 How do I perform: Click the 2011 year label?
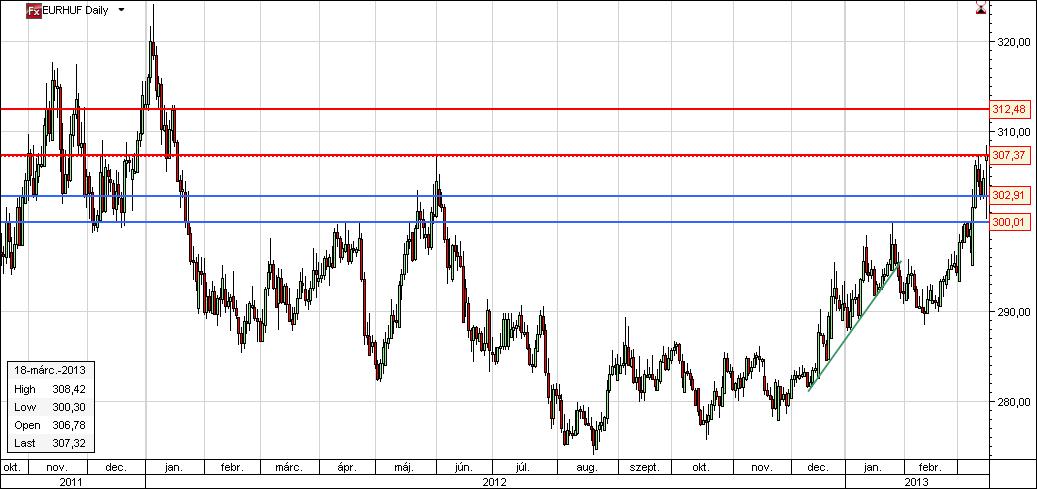click(71, 481)
